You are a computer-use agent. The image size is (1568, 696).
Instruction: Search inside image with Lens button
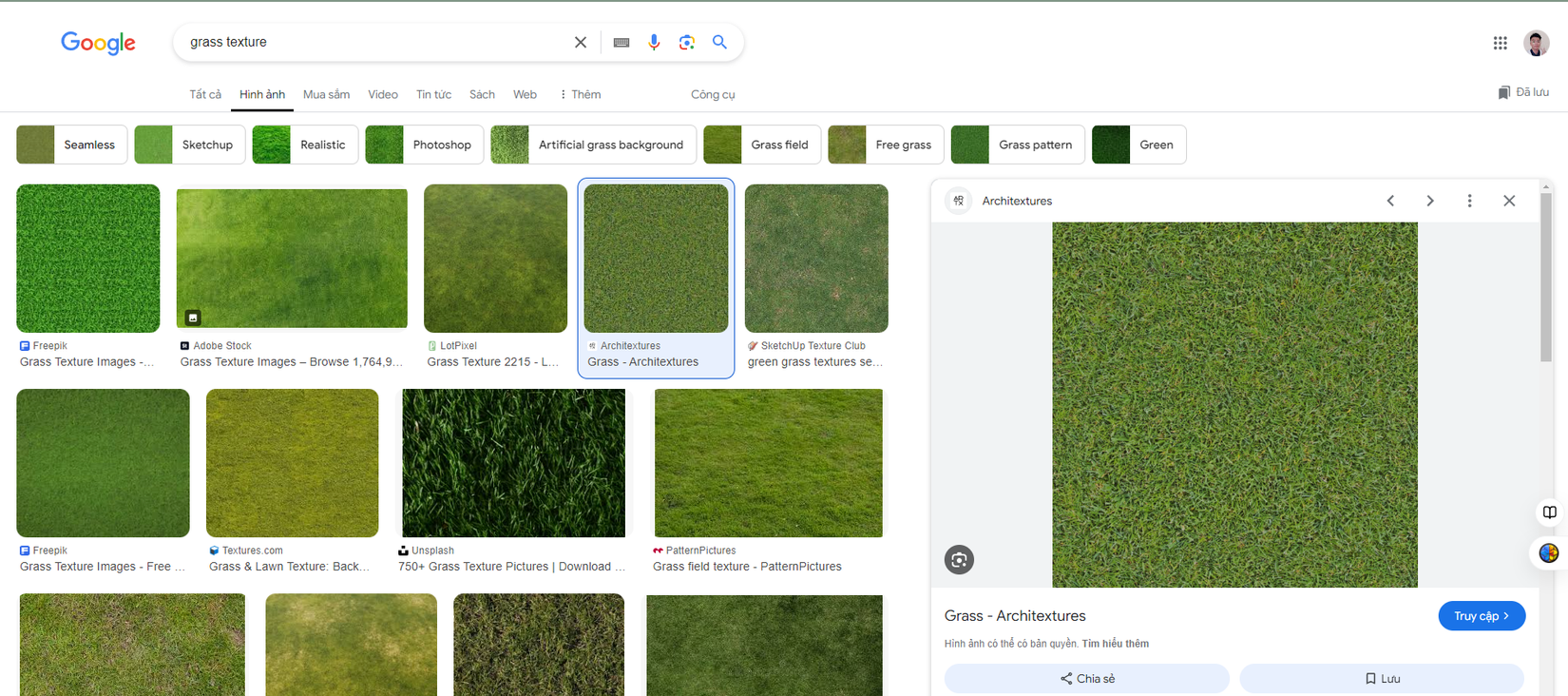pos(959,560)
